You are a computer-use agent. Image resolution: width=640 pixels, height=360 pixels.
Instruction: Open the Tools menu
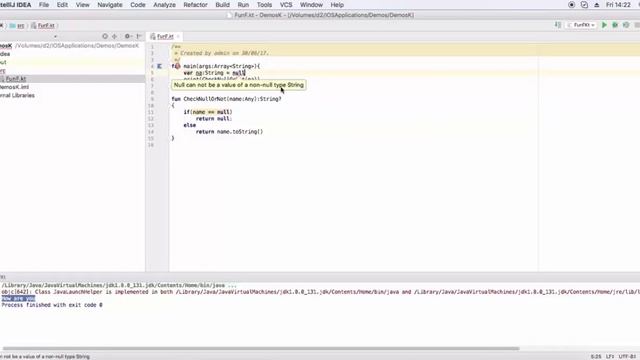(264, 5)
